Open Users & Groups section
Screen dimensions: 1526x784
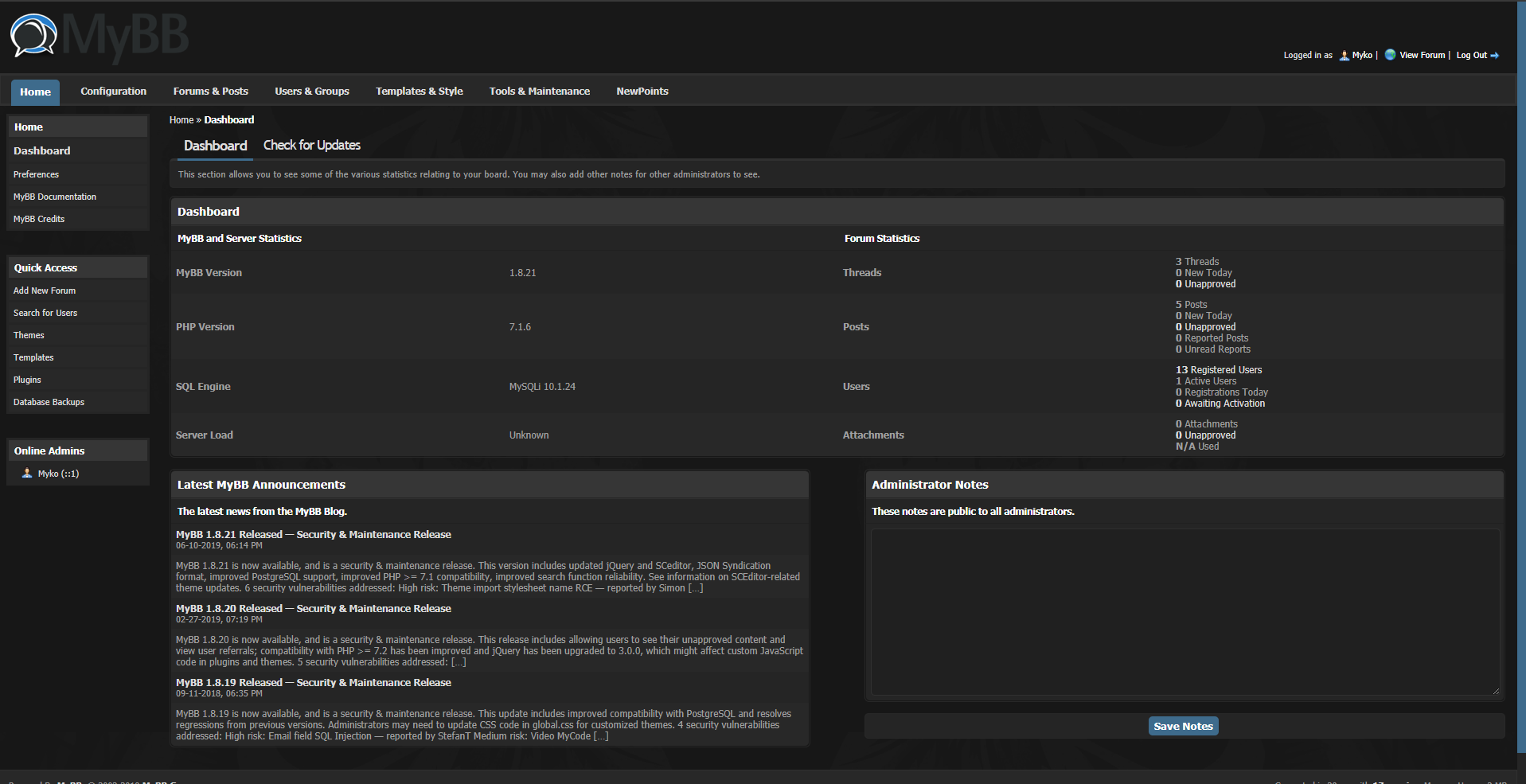(x=312, y=92)
